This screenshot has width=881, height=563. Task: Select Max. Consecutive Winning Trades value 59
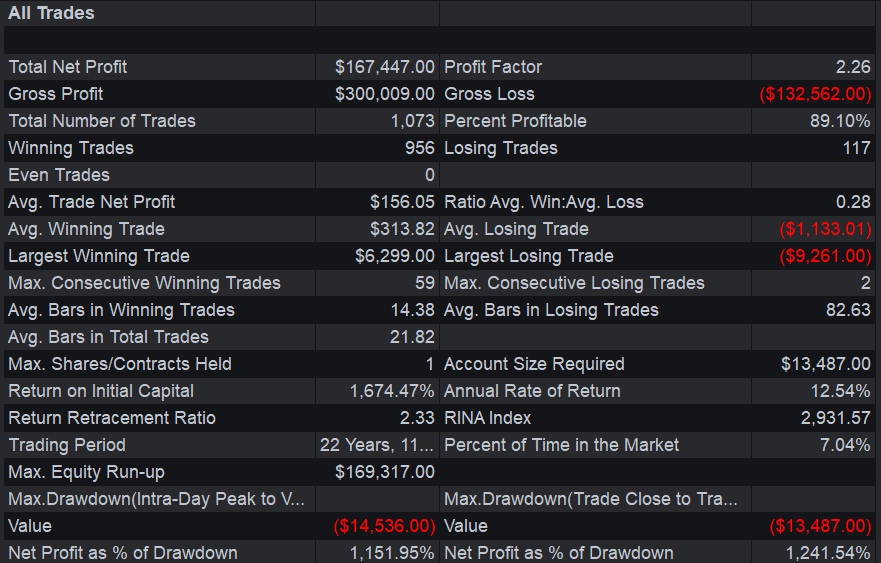[425, 283]
